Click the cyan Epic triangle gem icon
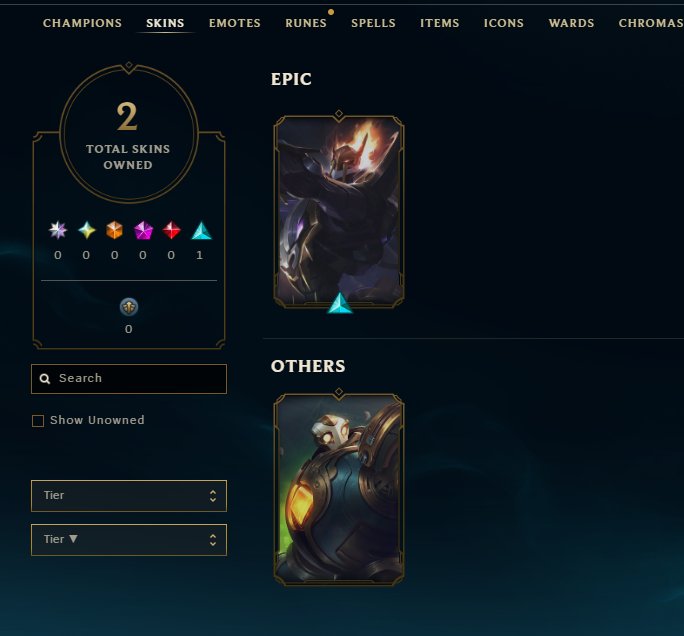The height and width of the screenshot is (636, 684). point(201,230)
